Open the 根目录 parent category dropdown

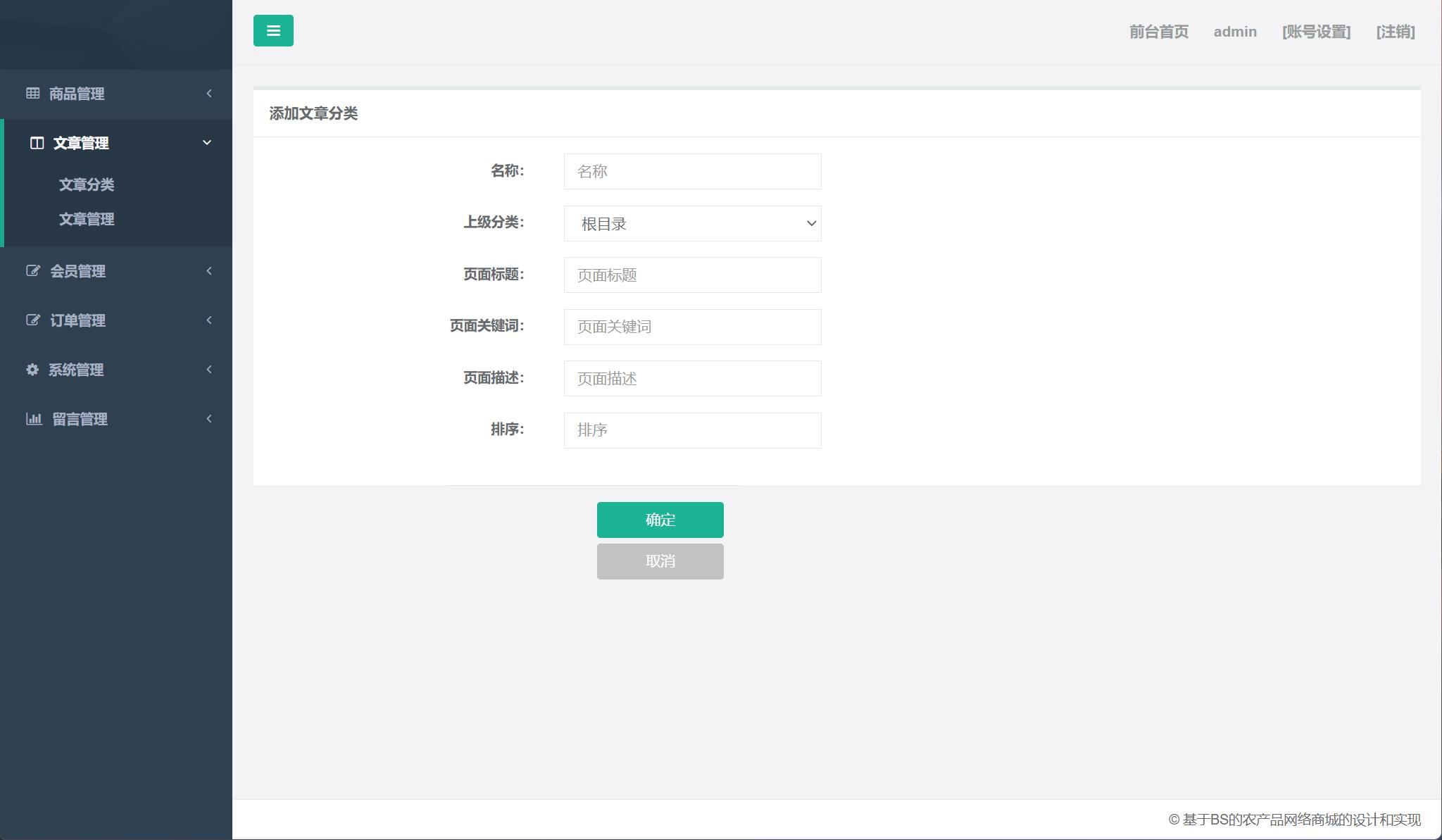pyautogui.click(x=691, y=223)
